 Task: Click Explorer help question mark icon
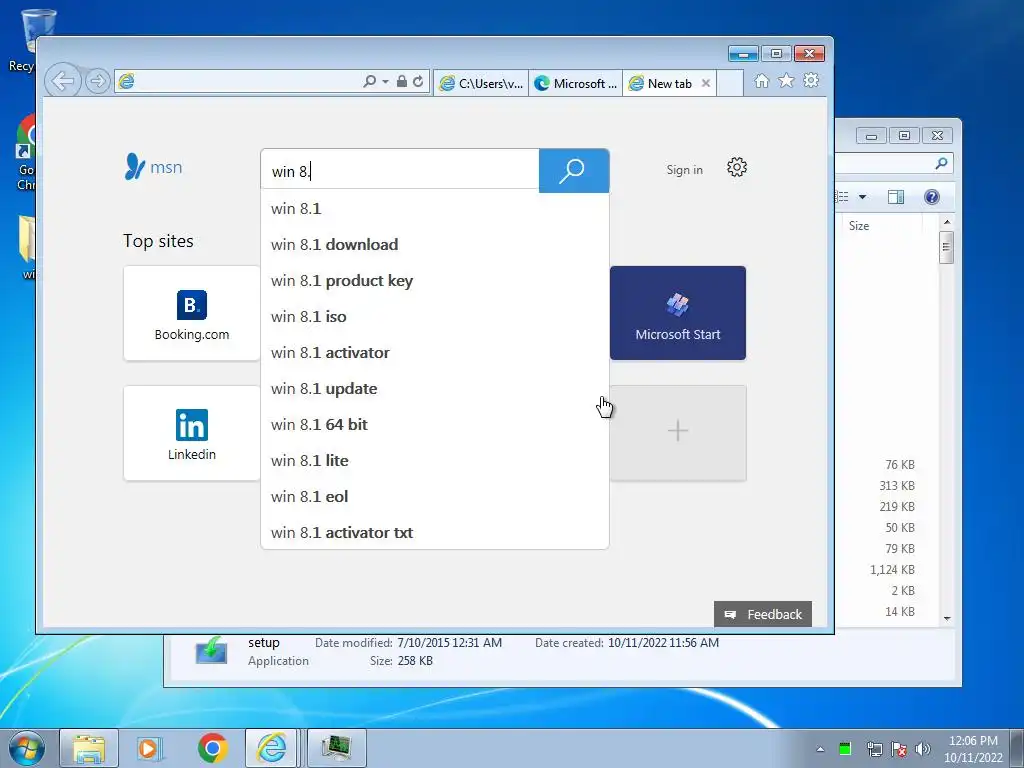pos(932,197)
